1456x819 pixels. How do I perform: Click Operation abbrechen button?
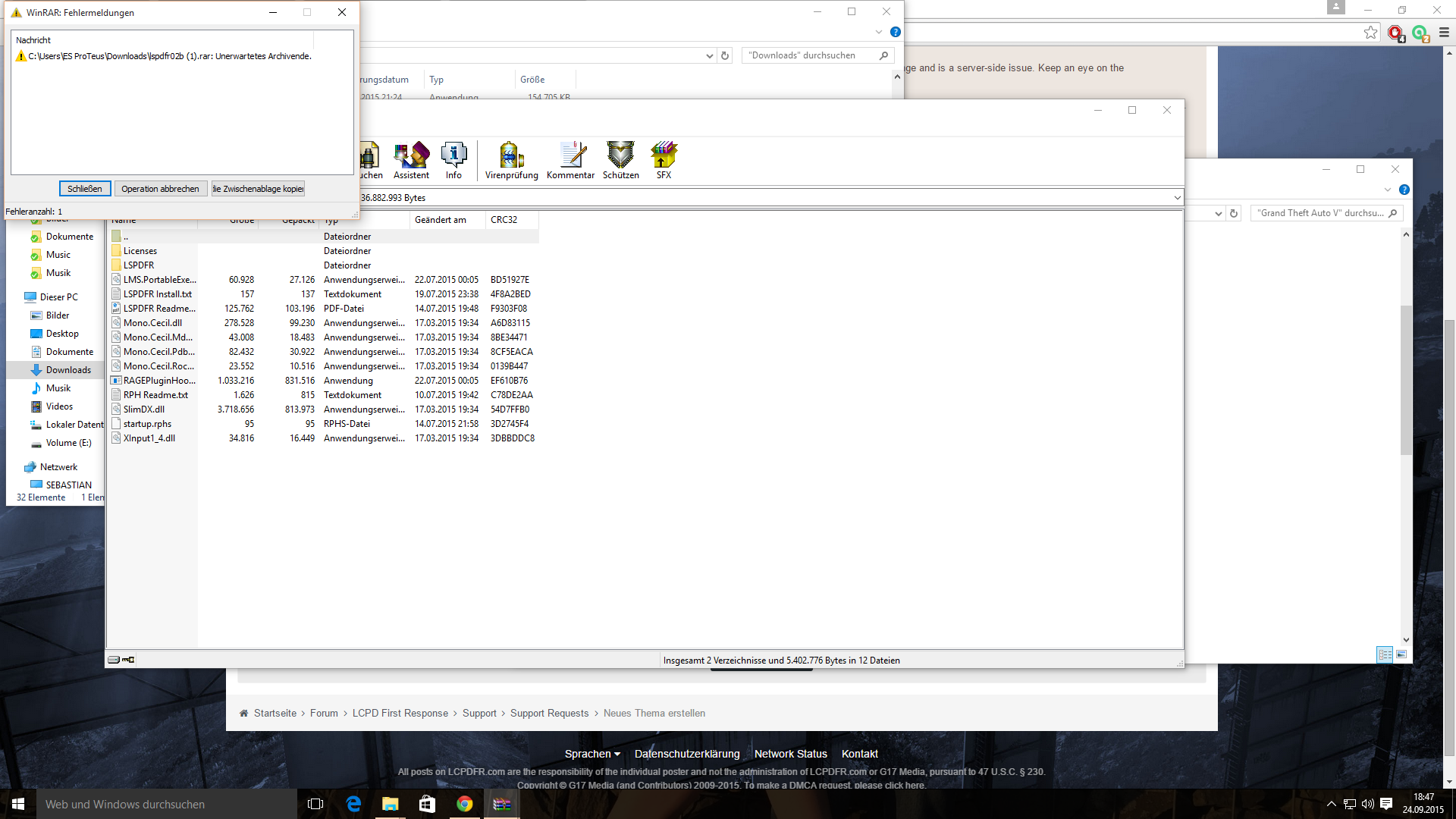160,189
